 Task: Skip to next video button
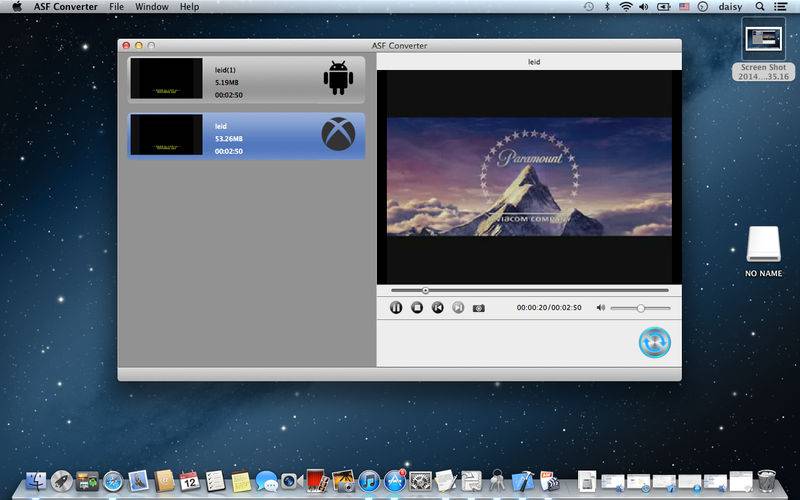pyautogui.click(x=458, y=308)
